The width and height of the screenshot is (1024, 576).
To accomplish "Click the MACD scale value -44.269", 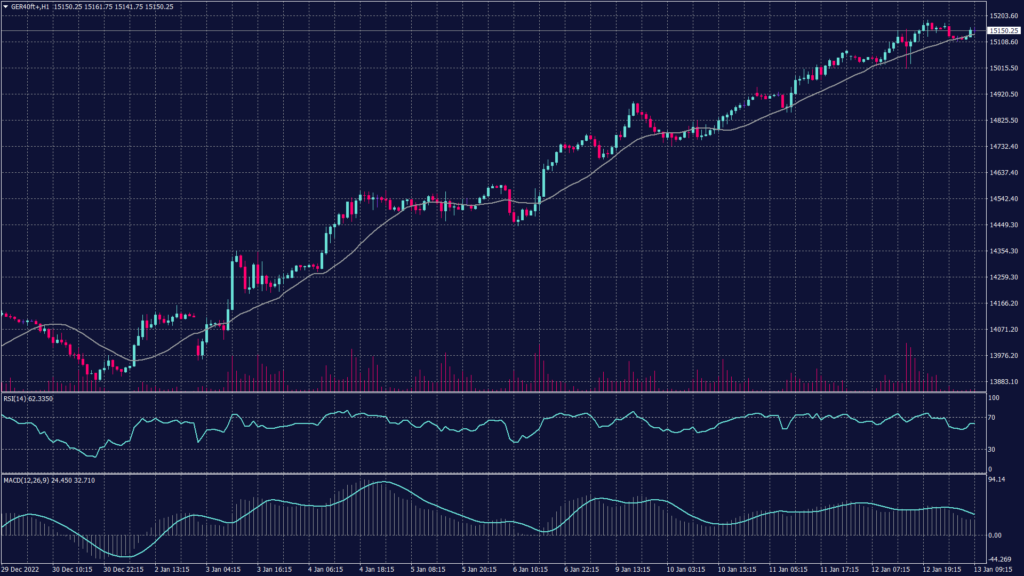I will (1000, 559).
